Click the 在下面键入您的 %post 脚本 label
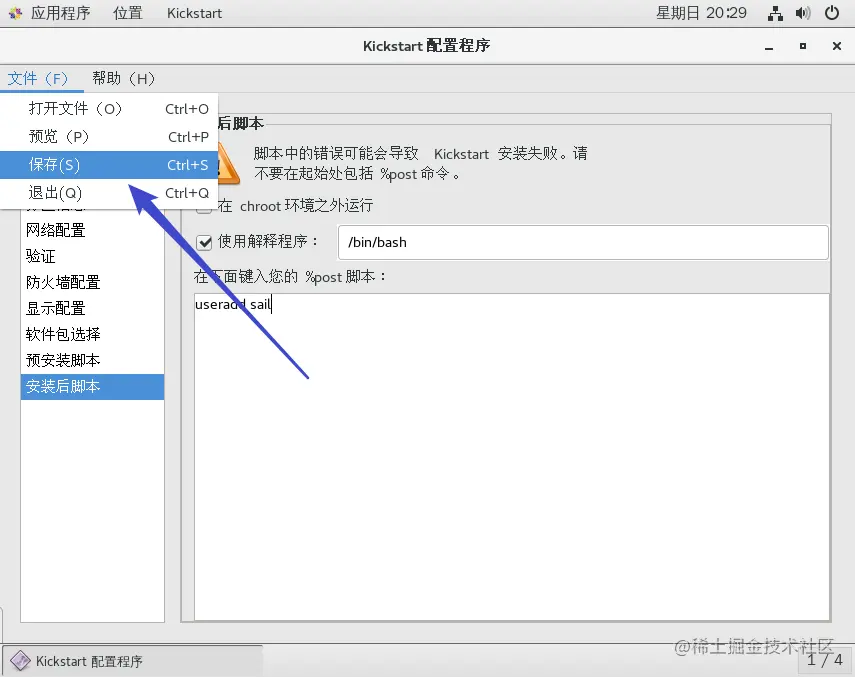The image size is (855, 677). click(x=290, y=277)
